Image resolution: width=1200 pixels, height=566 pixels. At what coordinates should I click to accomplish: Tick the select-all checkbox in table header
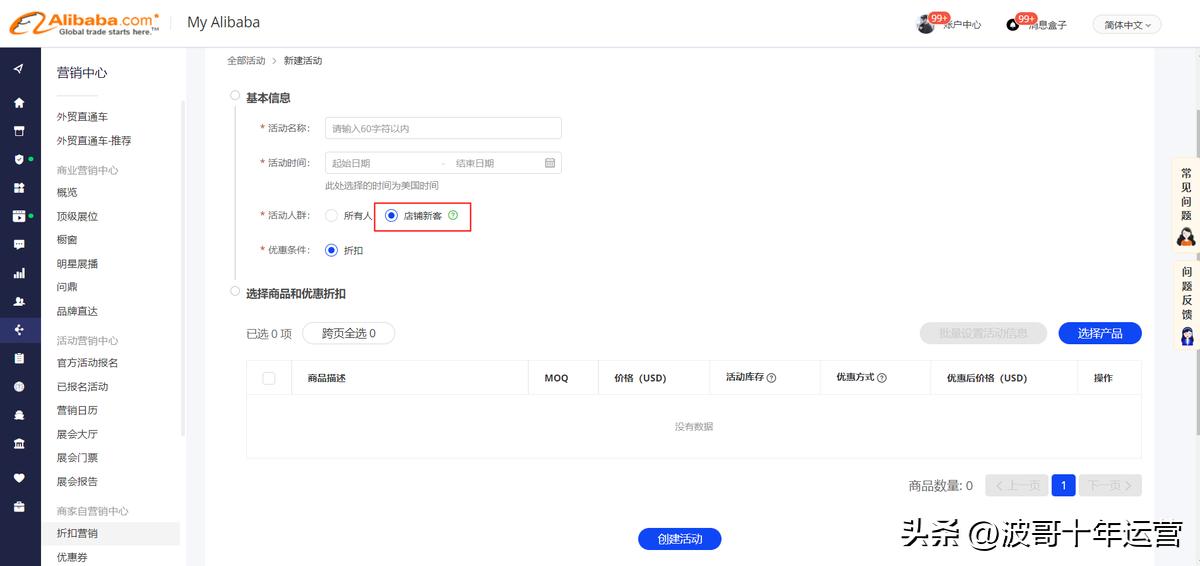pyautogui.click(x=268, y=378)
